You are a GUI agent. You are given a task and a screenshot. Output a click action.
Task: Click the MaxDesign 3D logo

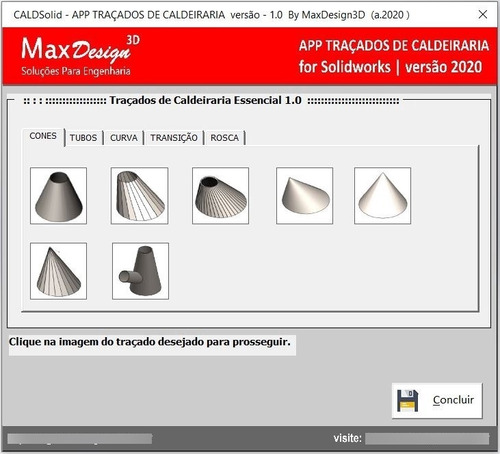(x=81, y=50)
